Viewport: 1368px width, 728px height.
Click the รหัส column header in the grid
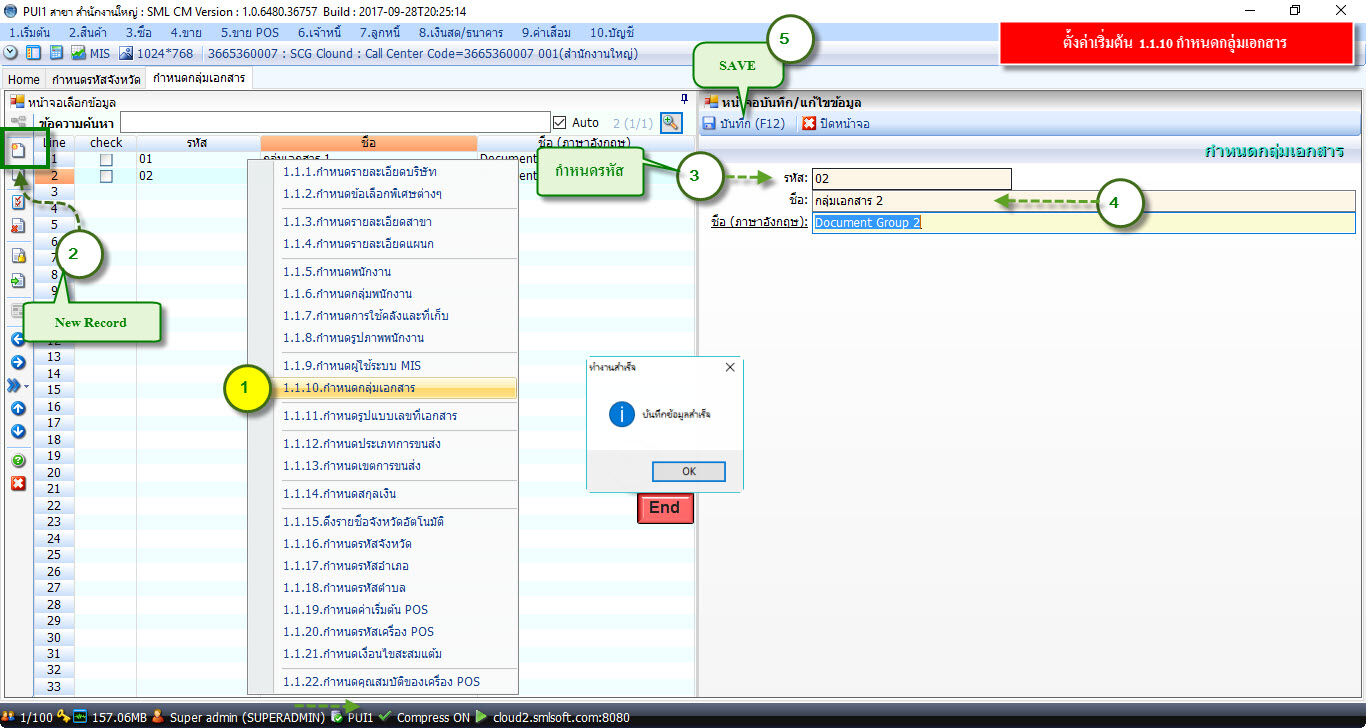tap(198, 143)
